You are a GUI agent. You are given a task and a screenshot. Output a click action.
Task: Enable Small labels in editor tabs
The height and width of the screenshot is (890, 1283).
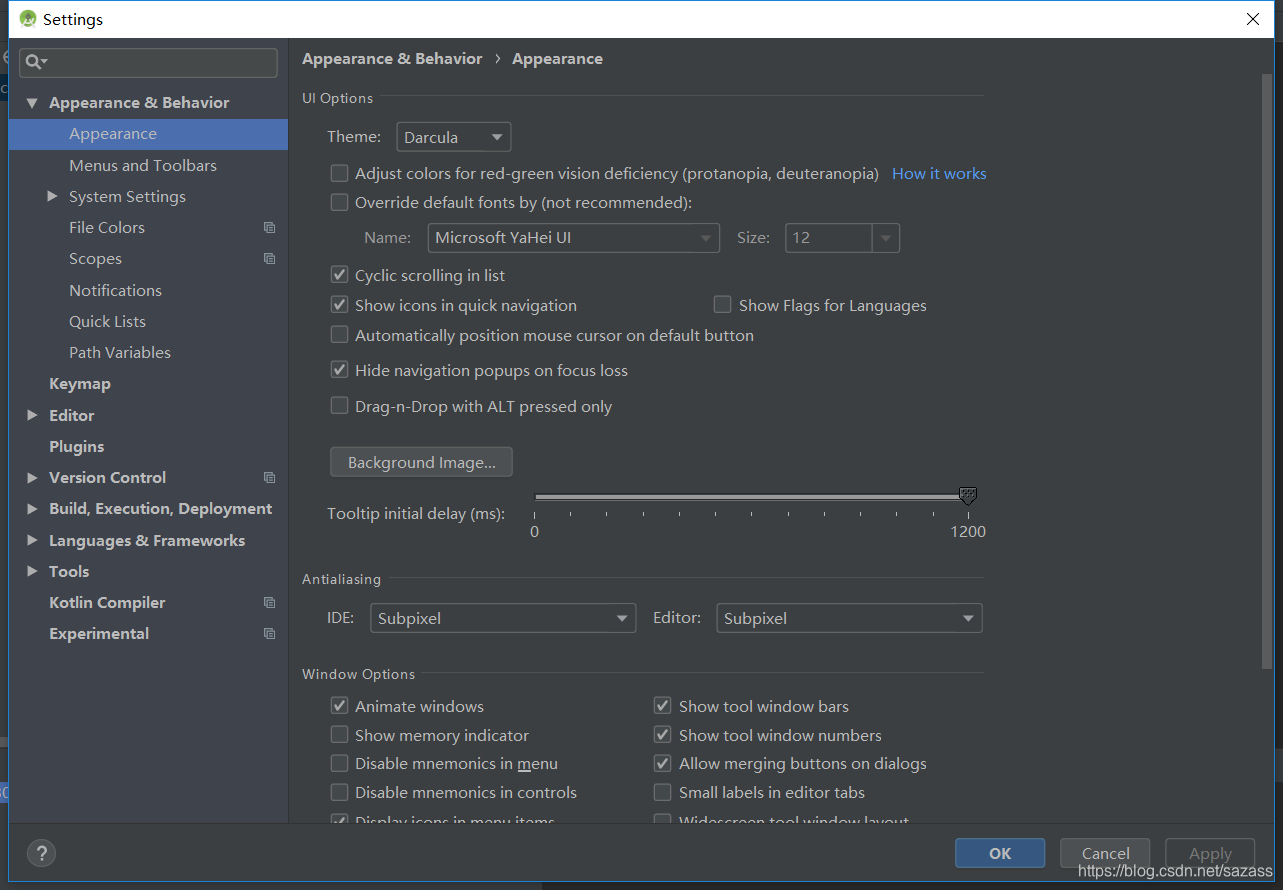[x=662, y=792]
